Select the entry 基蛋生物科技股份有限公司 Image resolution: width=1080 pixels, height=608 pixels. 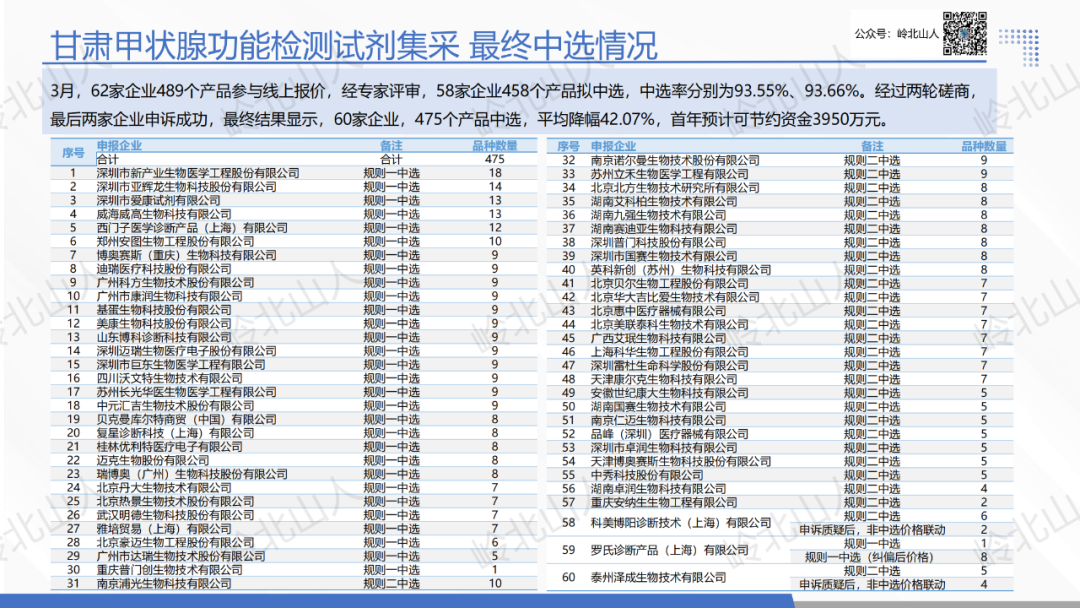click(x=164, y=310)
